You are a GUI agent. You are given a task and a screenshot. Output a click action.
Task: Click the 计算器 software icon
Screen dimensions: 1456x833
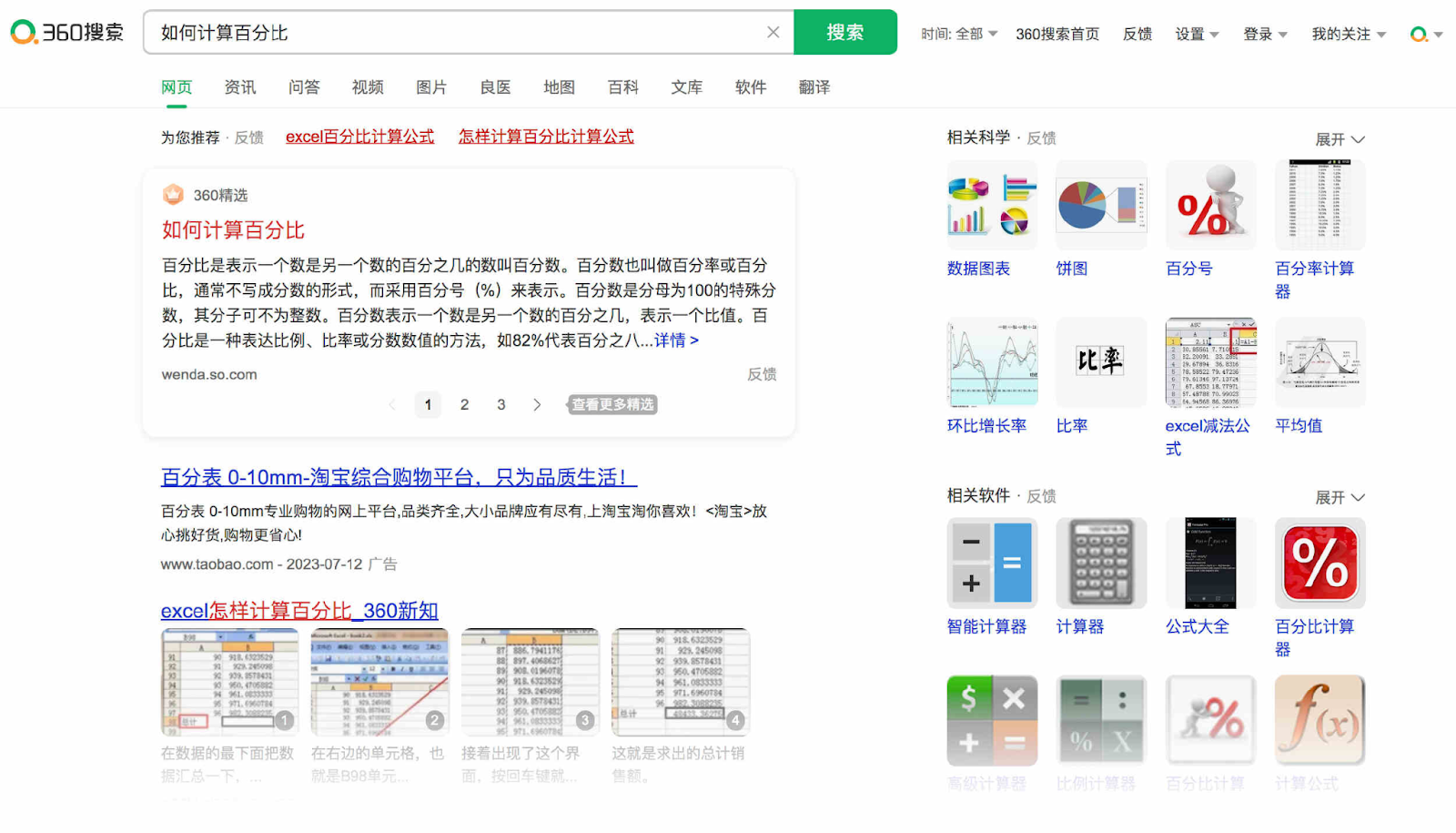(x=1101, y=563)
